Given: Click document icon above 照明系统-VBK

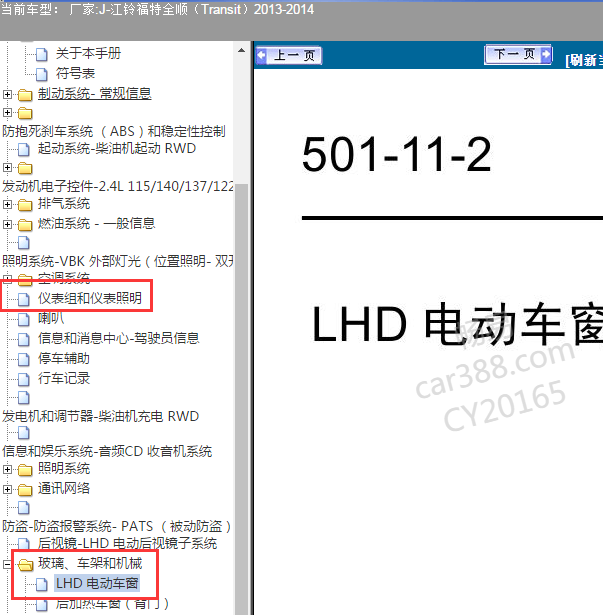Looking at the screenshot, I should click(x=24, y=243).
